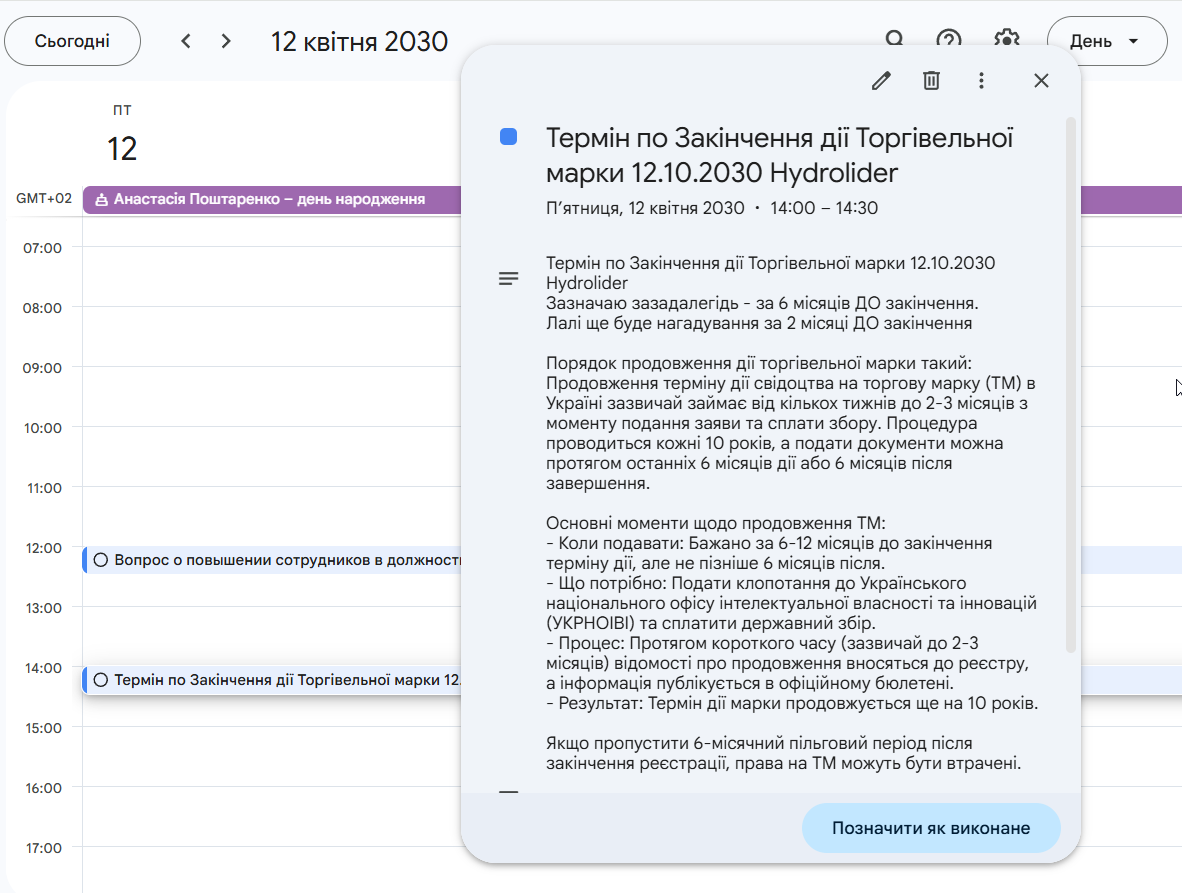Image resolution: width=1182 pixels, height=893 pixels.
Task: Click date header 12 квітня 2030
Action: (360, 41)
